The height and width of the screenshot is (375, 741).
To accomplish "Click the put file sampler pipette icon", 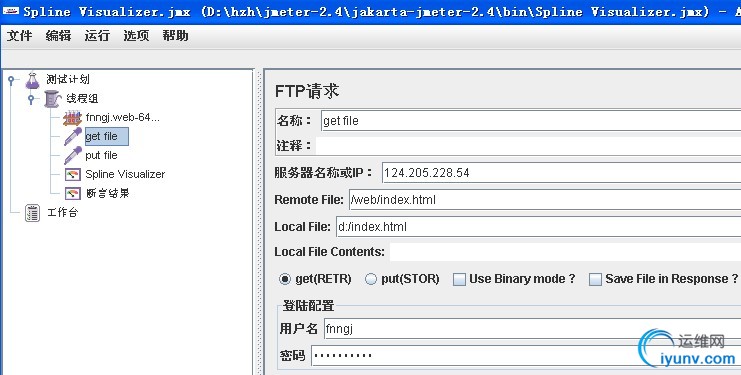I will tap(72, 155).
